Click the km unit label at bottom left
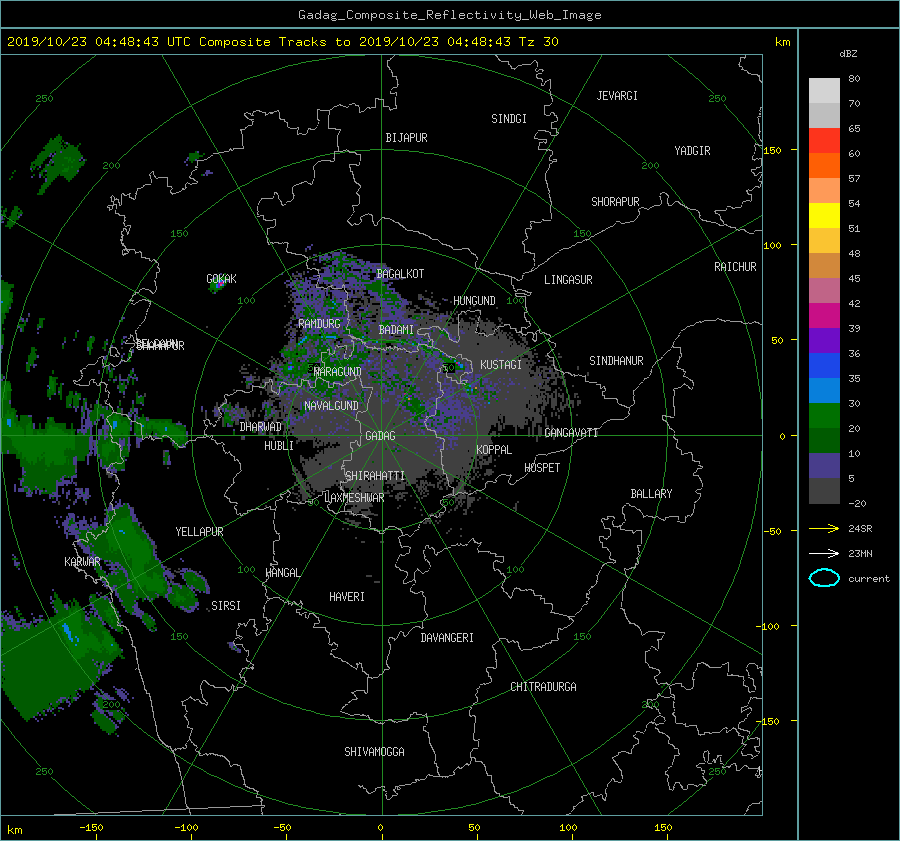The width and height of the screenshot is (900, 841). tap(15, 830)
